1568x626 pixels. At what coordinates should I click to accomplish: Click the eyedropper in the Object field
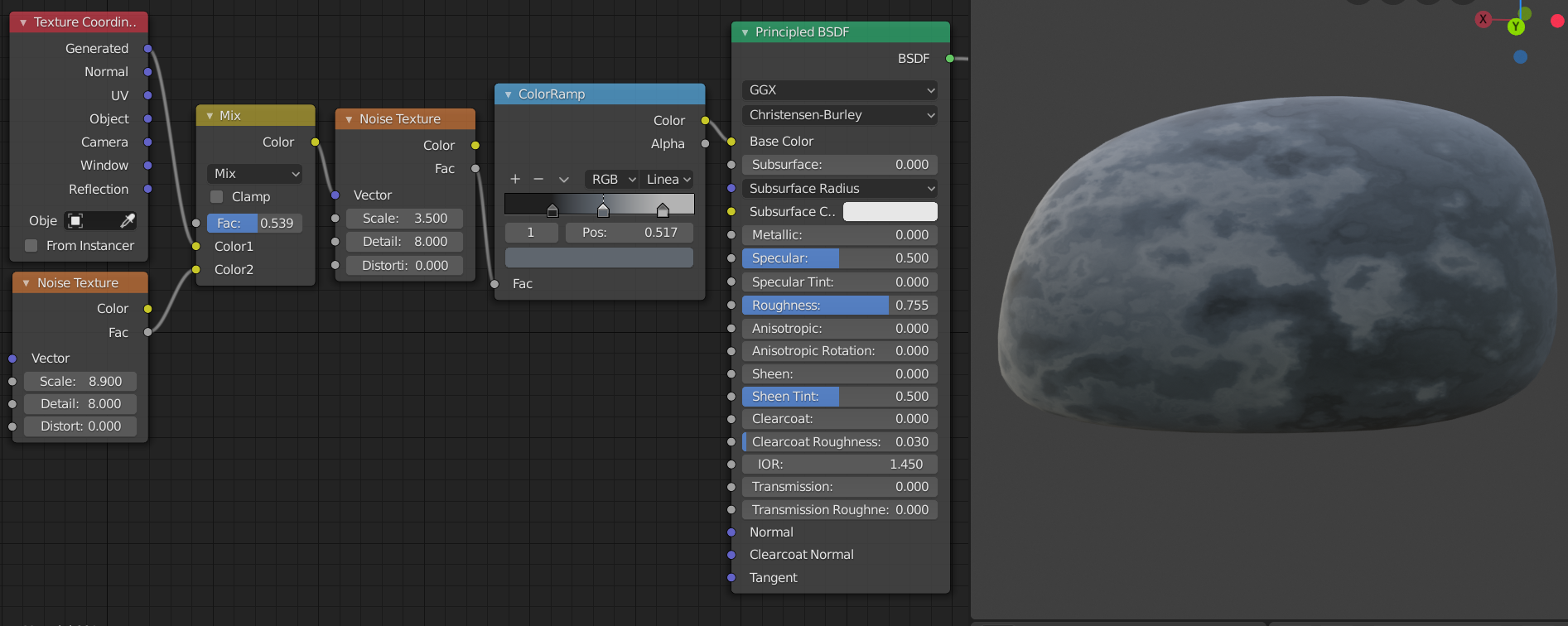coord(127,221)
